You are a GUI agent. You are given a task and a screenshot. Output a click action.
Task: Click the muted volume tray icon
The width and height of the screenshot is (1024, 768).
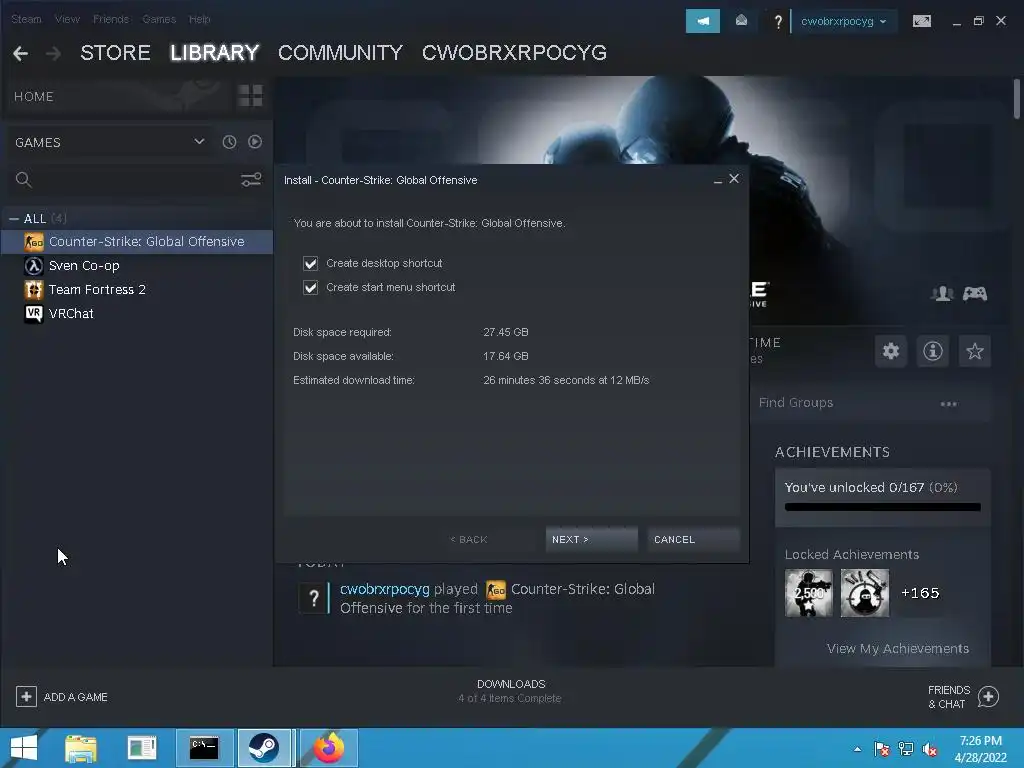click(931, 749)
